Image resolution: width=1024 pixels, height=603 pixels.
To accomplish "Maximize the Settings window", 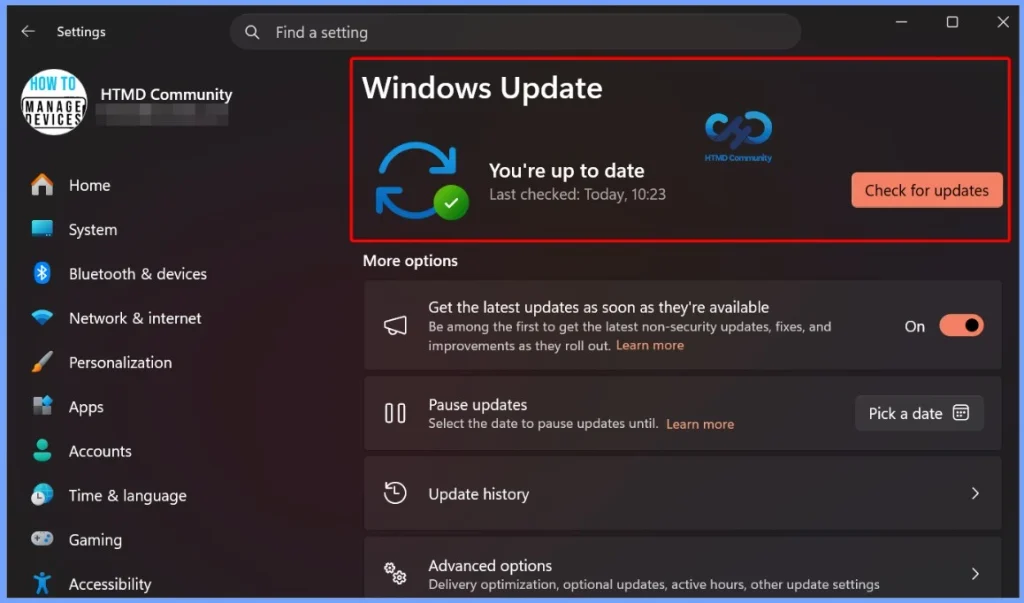I will pos(952,22).
